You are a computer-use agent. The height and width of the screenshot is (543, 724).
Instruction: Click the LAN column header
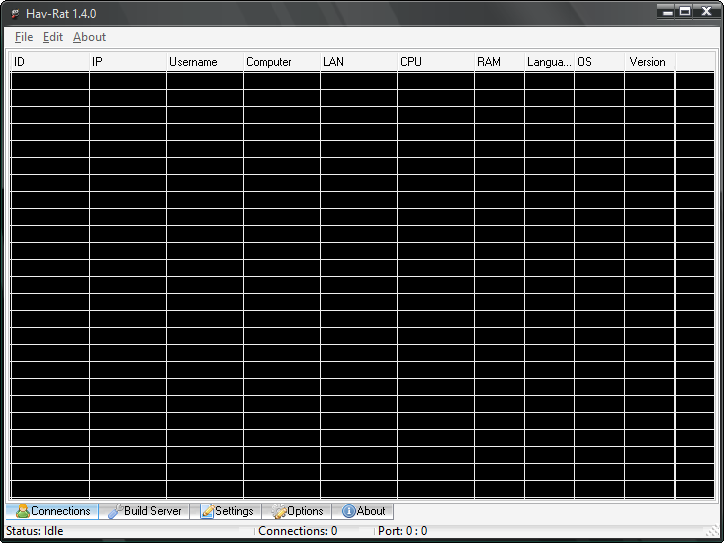click(358, 62)
